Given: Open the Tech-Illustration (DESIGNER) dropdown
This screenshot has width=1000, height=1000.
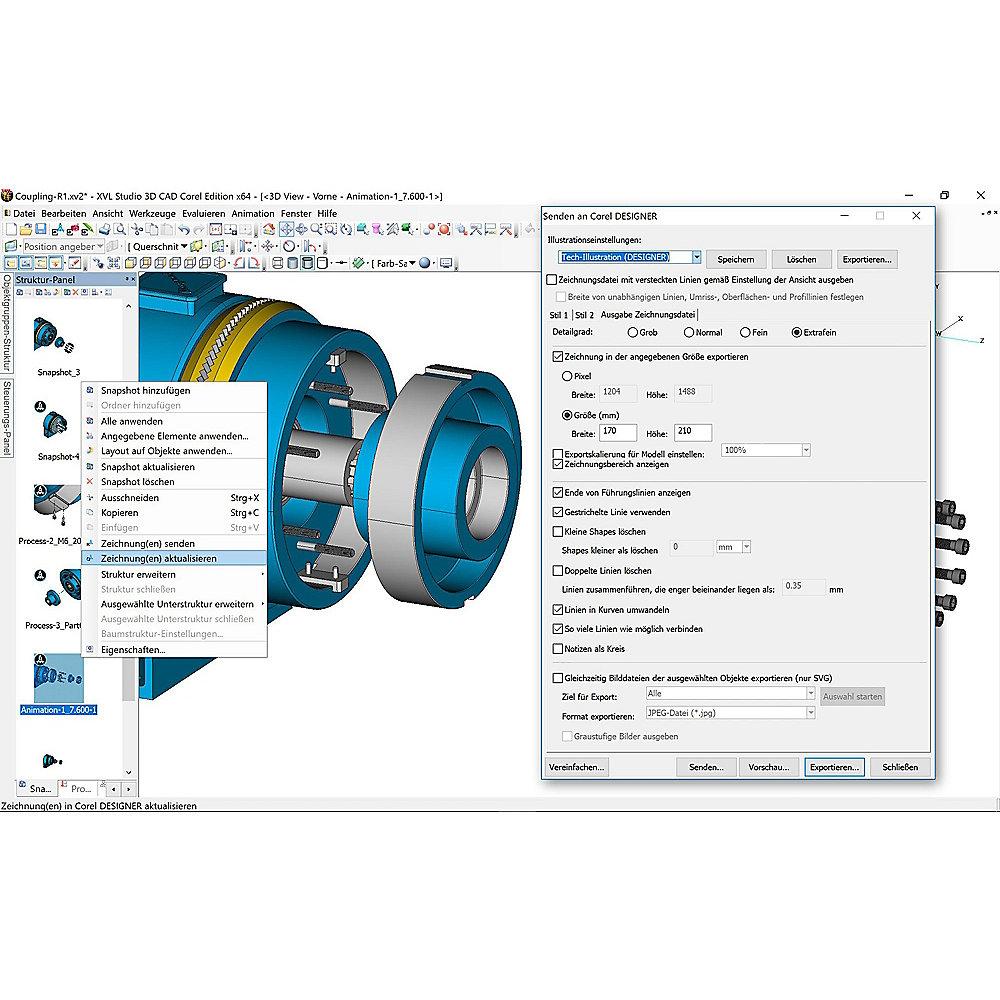Looking at the screenshot, I should 697,258.
